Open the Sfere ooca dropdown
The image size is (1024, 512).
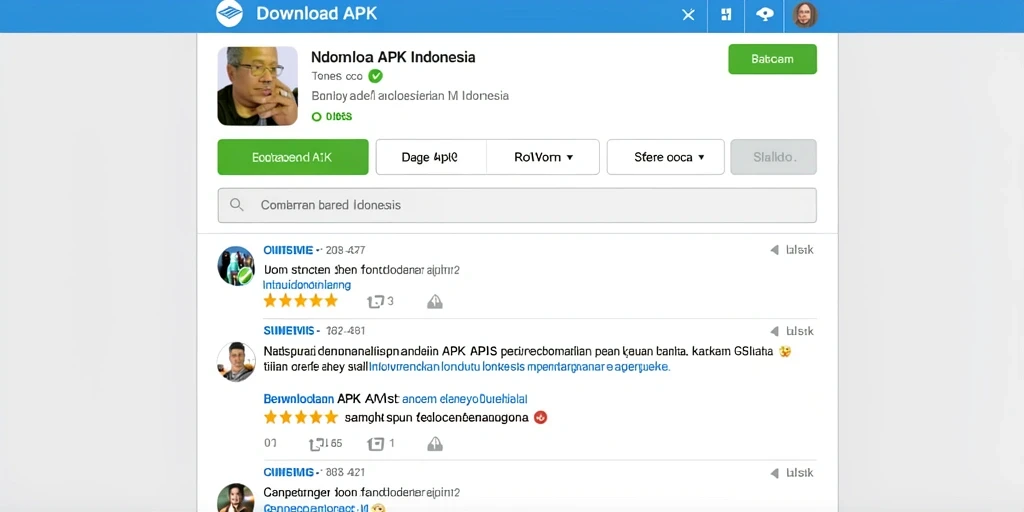tap(665, 157)
